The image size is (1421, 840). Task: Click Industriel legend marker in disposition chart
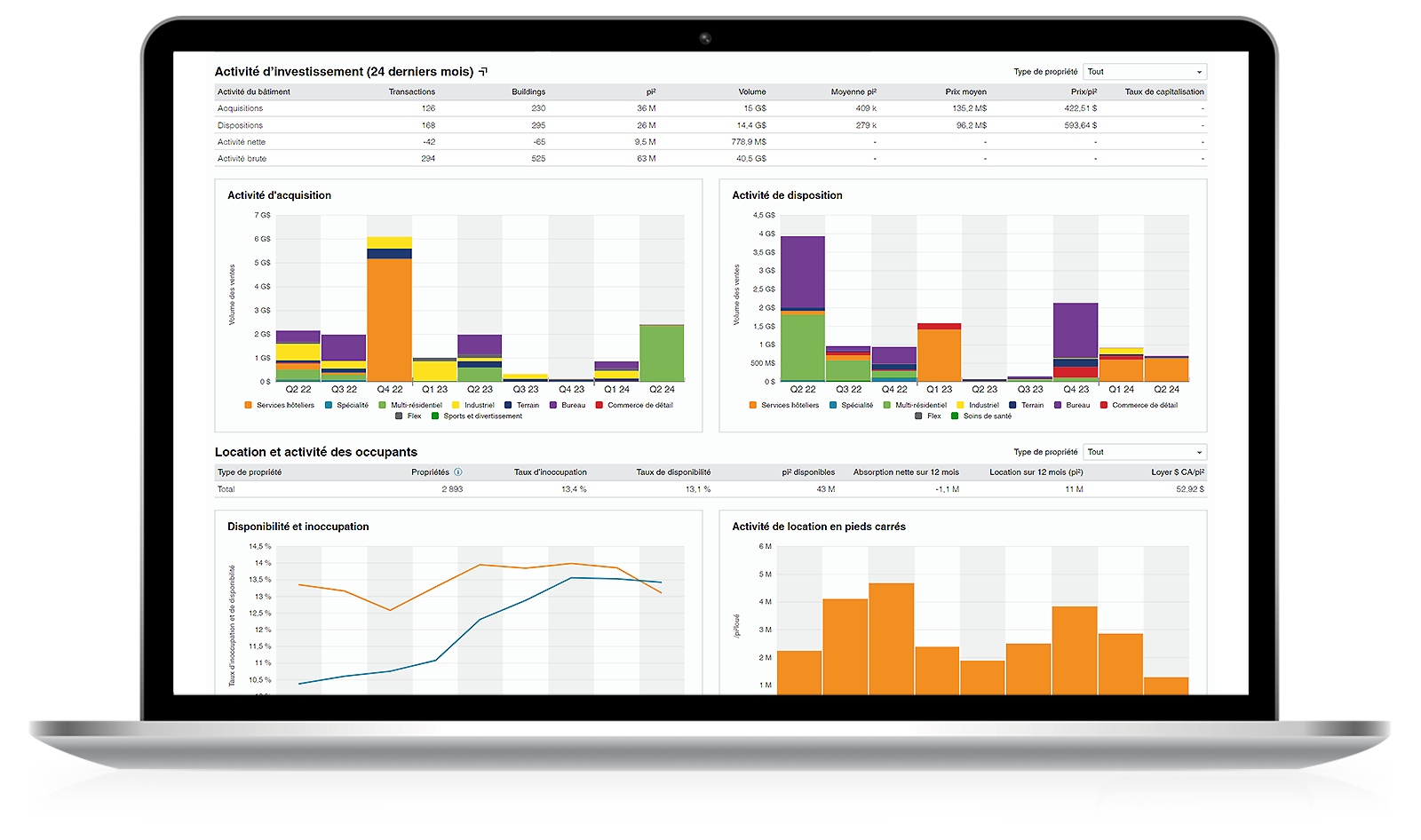tap(960, 405)
